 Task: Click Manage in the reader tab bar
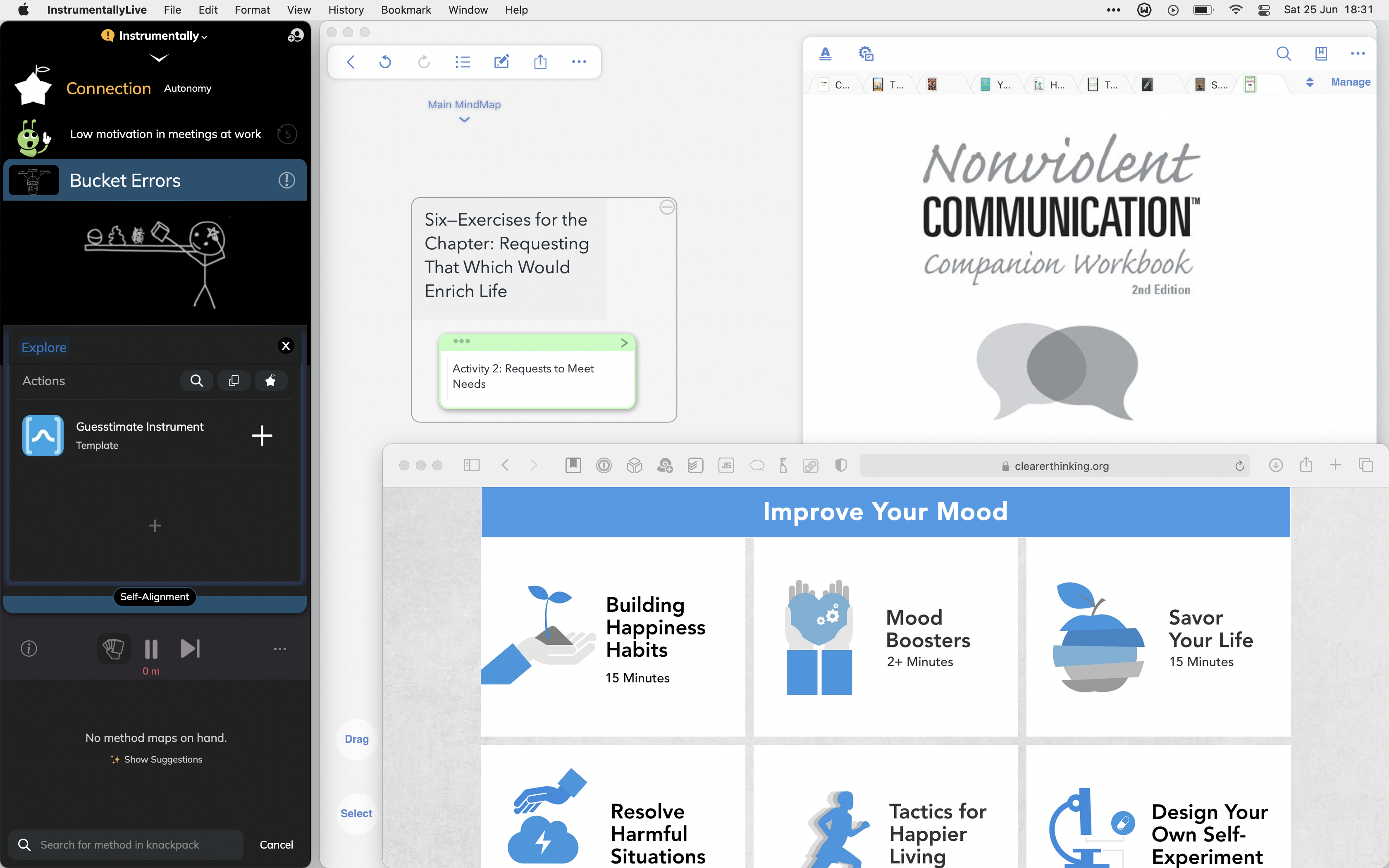coord(1351,82)
